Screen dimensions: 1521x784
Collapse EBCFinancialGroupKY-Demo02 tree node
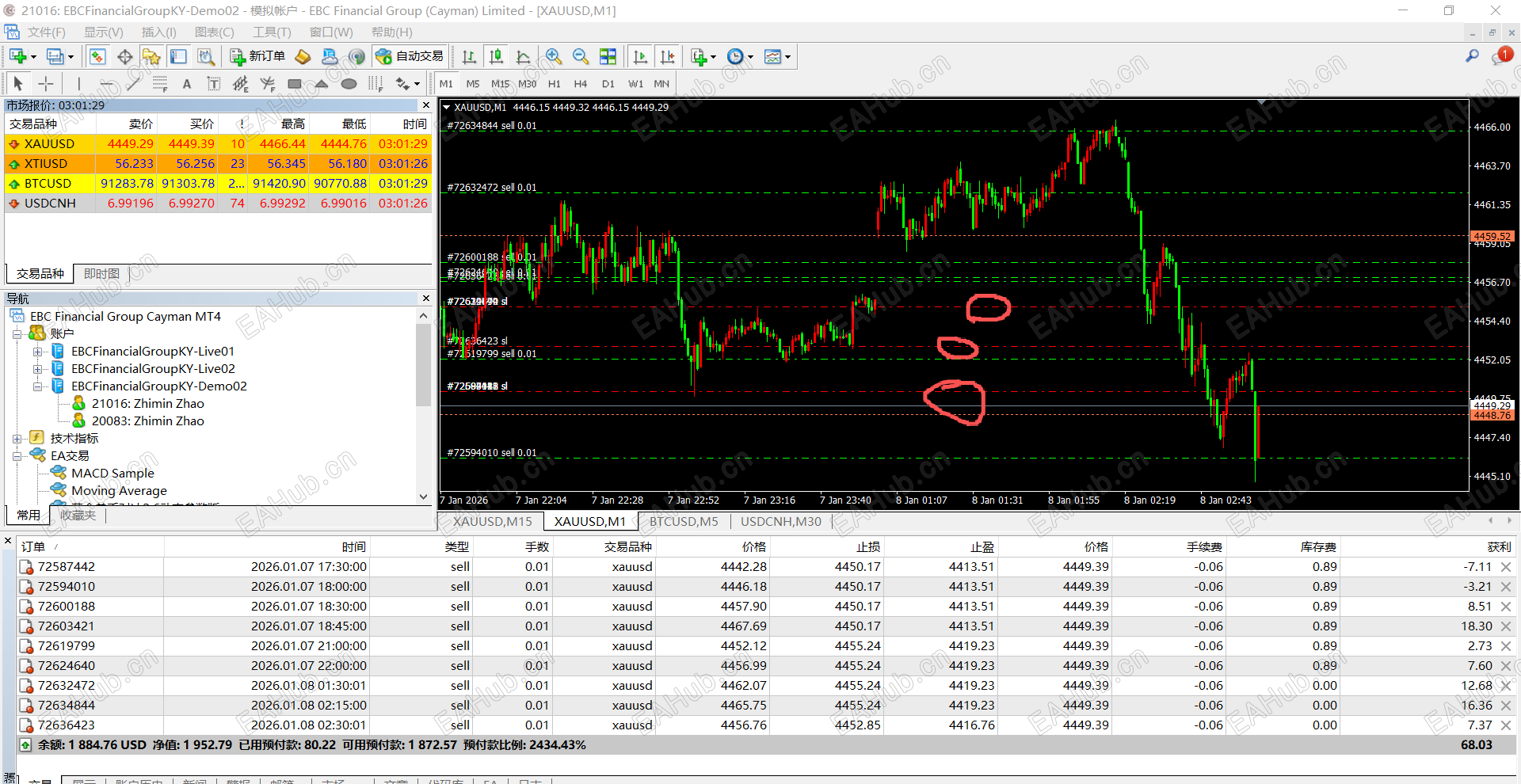(x=37, y=386)
